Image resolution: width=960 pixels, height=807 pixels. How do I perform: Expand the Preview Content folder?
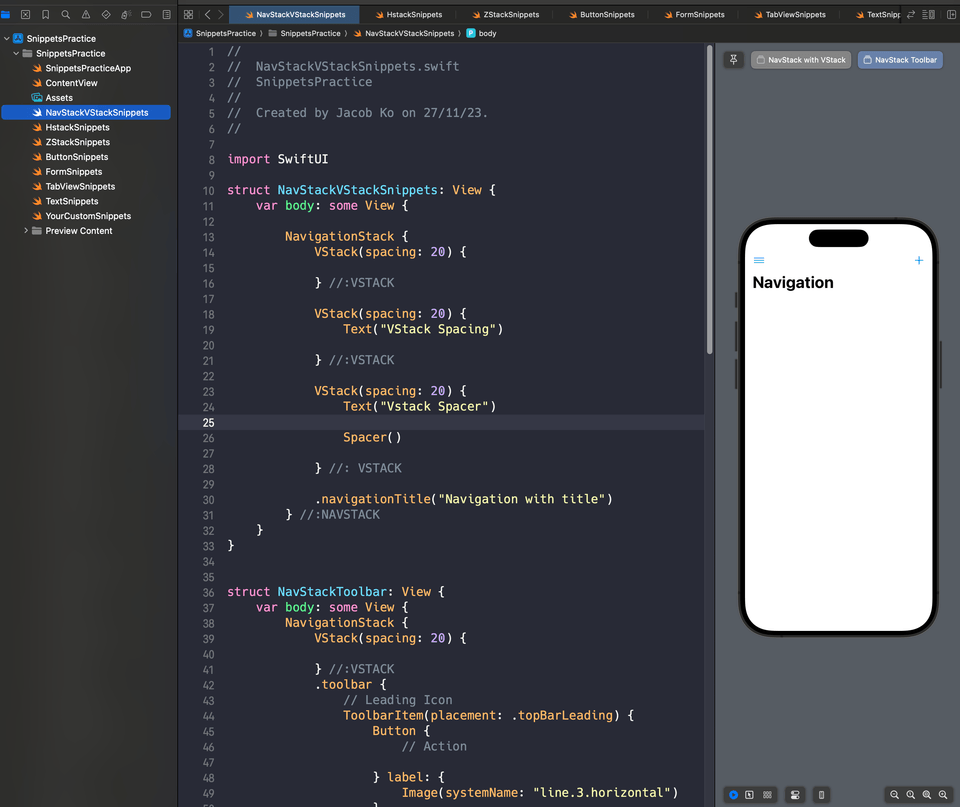26,231
